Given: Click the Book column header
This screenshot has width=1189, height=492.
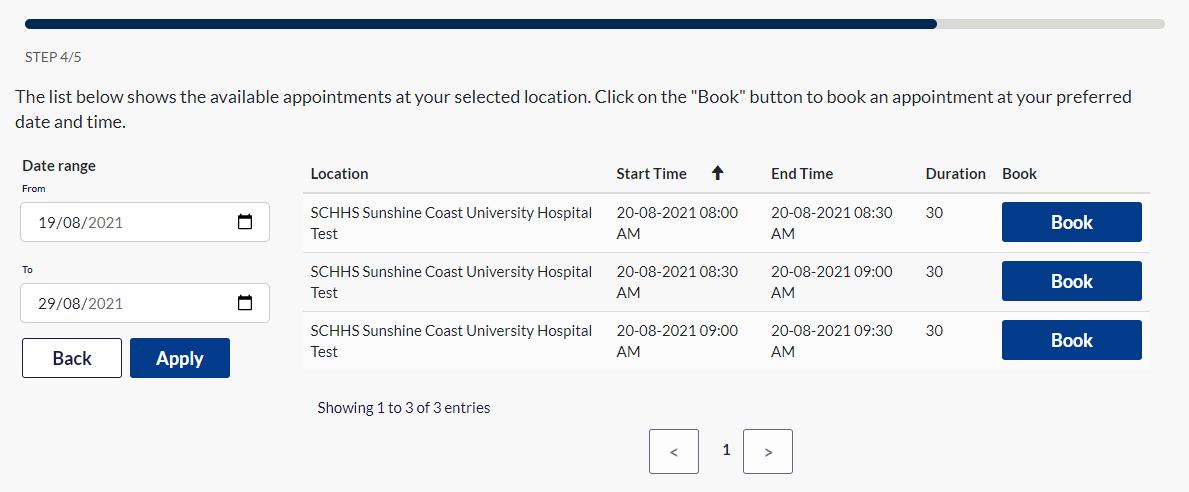Looking at the screenshot, I should (x=1019, y=173).
